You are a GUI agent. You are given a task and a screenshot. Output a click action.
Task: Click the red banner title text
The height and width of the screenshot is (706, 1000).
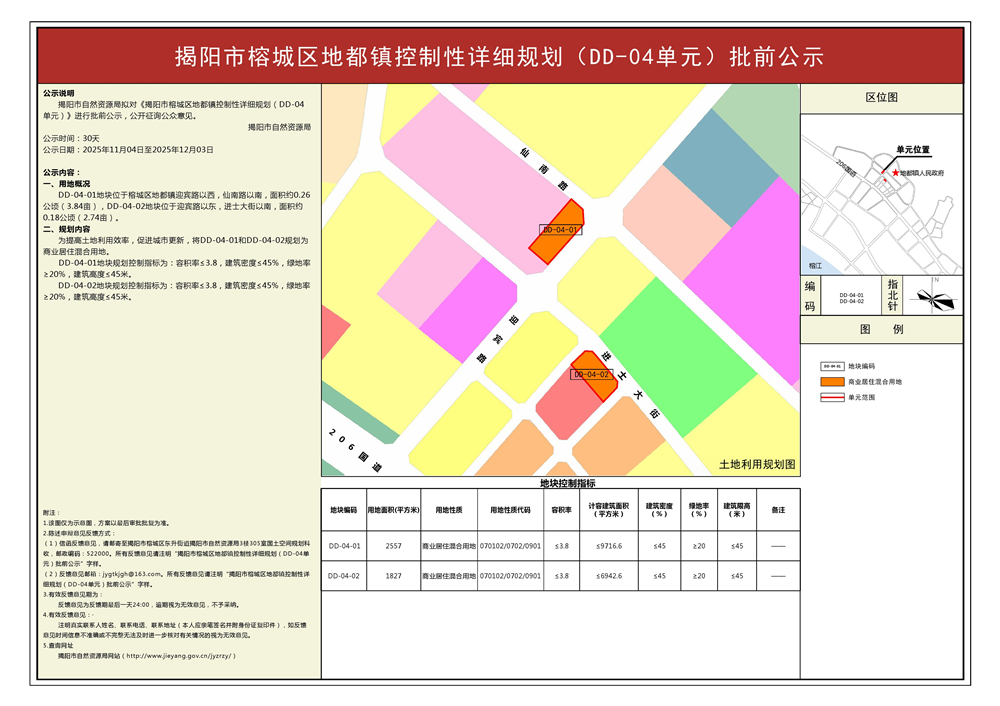point(499,57)
